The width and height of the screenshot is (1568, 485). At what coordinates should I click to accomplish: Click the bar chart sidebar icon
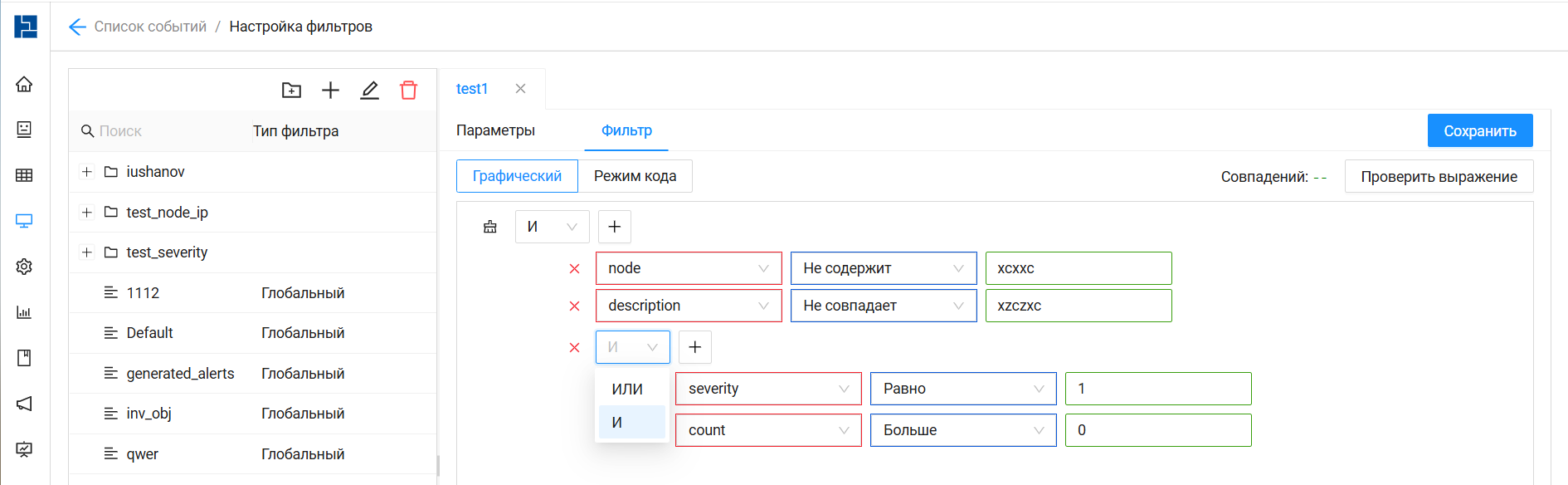tap(24, 312)
